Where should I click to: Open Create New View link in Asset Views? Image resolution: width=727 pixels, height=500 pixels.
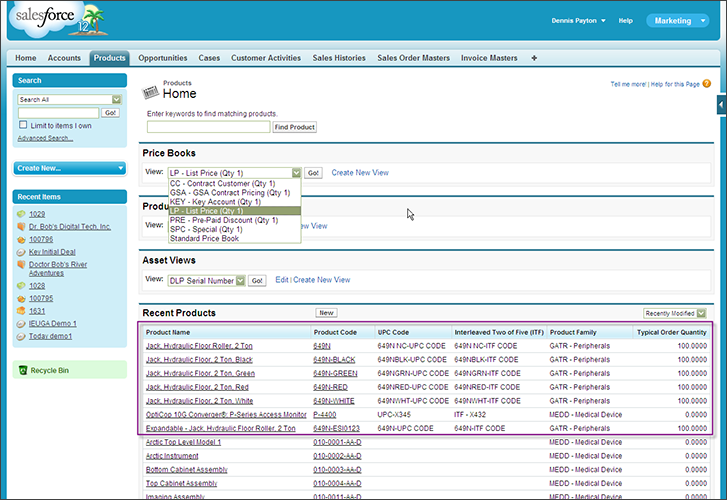pyautogui.click(x=322, y=280)
